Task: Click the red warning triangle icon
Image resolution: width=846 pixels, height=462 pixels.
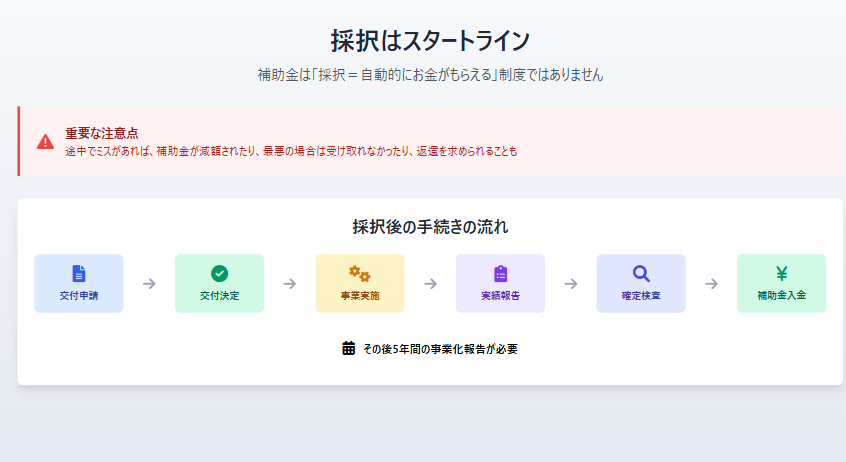Action: tap(45, 142)
